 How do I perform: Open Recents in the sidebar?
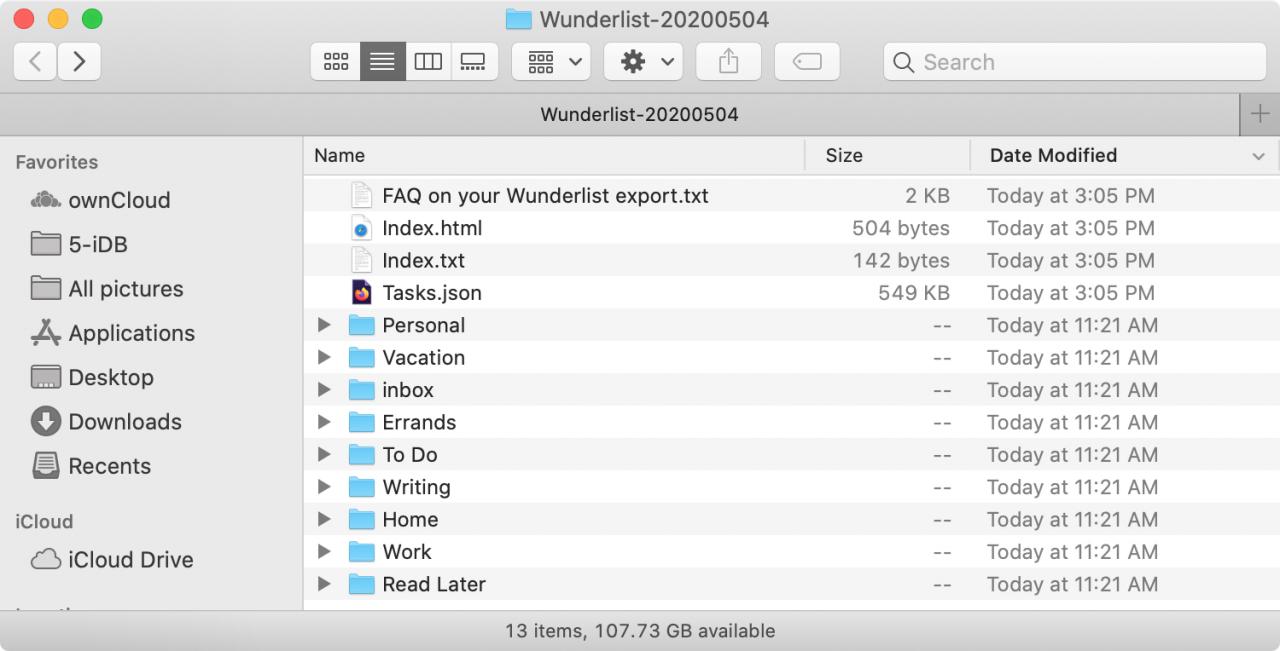click(x=91, y=466)
